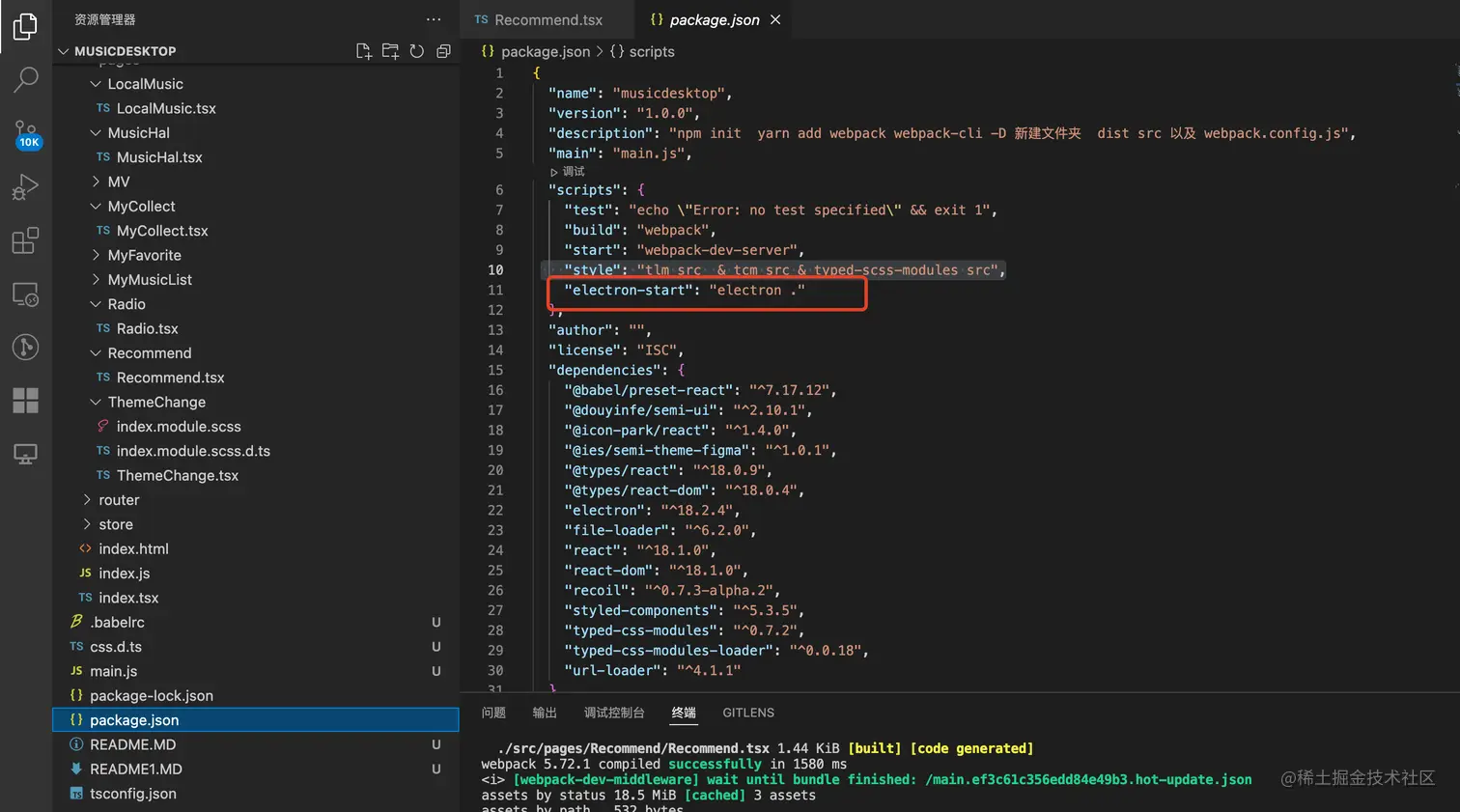Click the 调试 code lens above scripts
Image resolution: width=1460 pixels, height=812 pixels.
click(568, 172)
